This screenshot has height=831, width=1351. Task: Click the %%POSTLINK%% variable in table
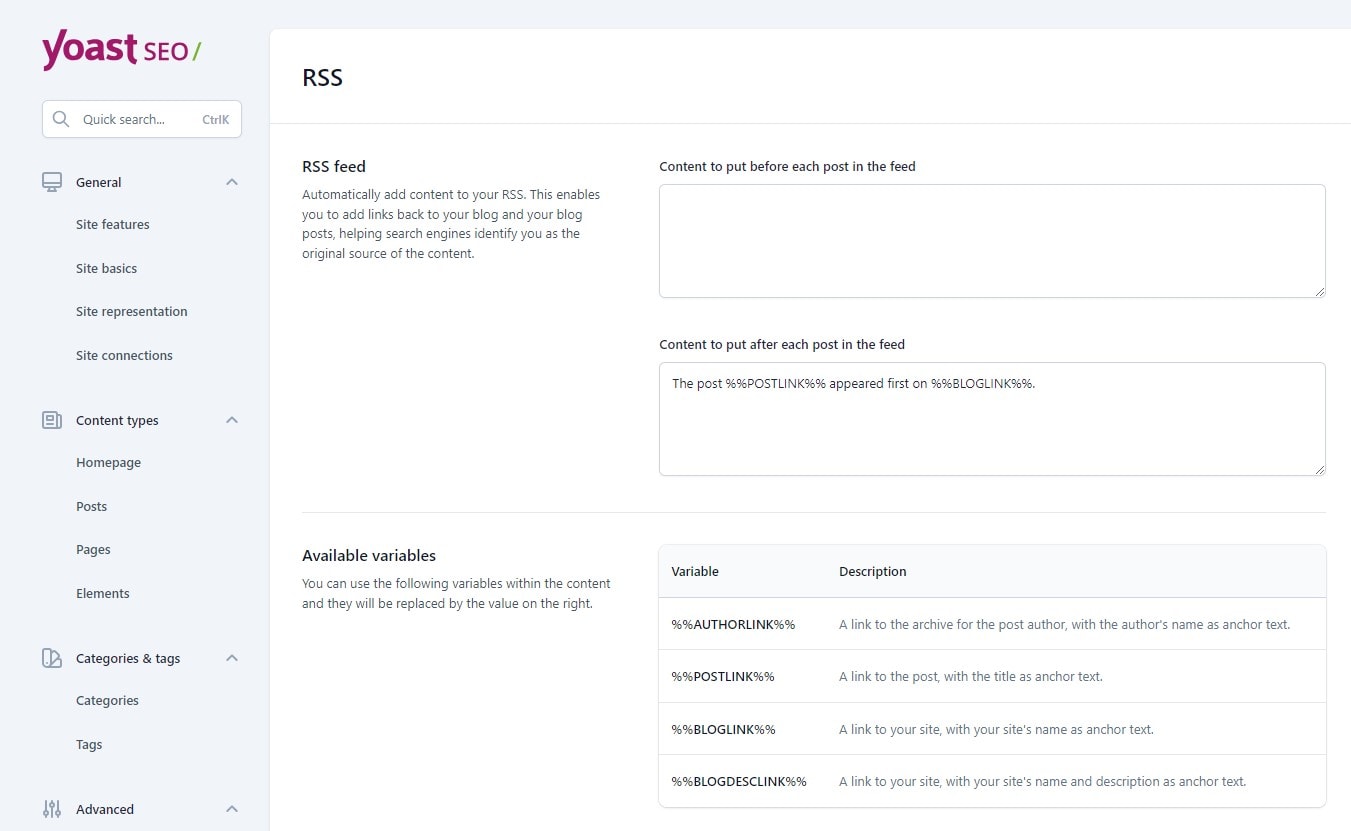pyautogui.click(x=723, y=677)
